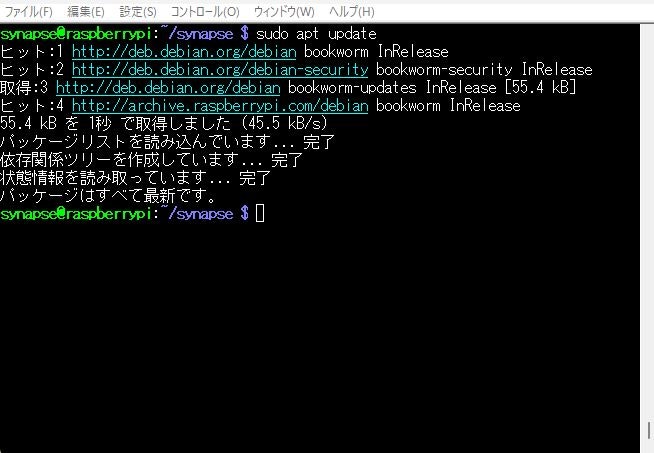654x453 pixels.
Task: Open the ヘルプ(H) menu
Action: (x=352, y=11)
